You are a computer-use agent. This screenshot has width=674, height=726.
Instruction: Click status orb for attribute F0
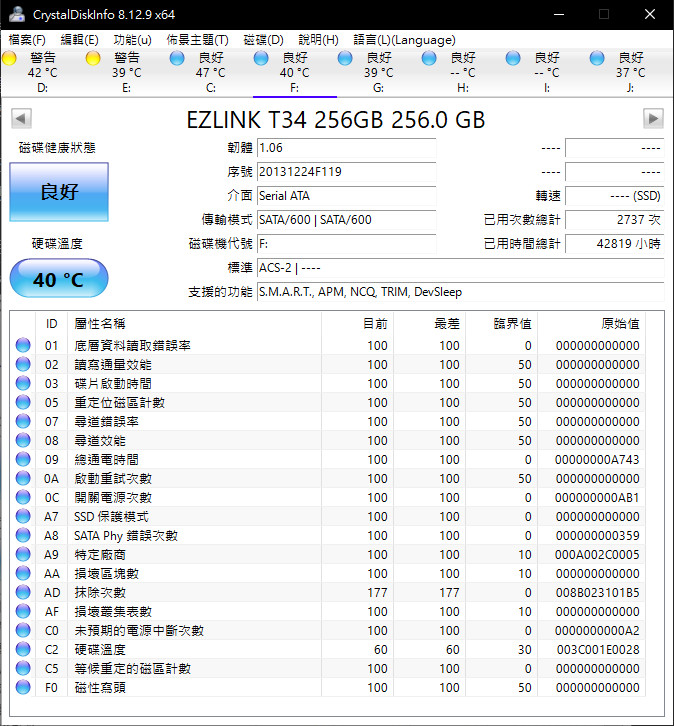(23, 687)
